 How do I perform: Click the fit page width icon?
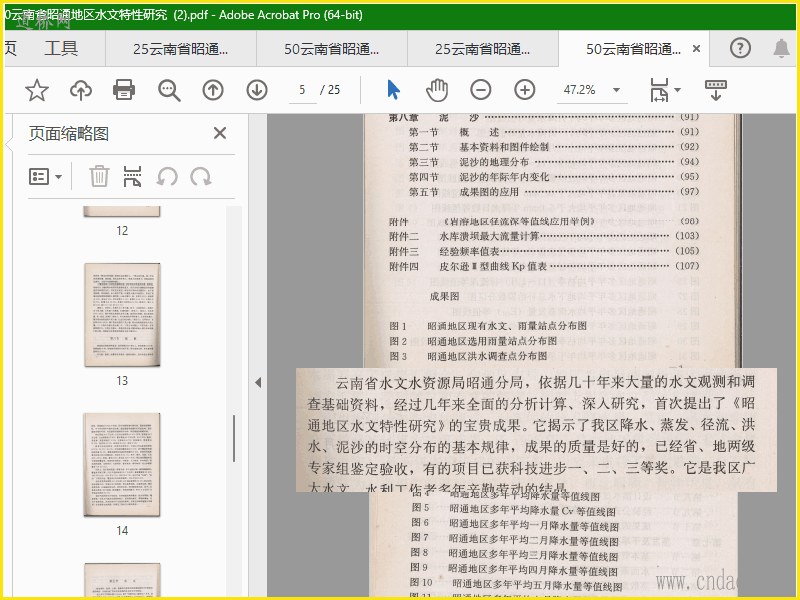coord(659,90)
